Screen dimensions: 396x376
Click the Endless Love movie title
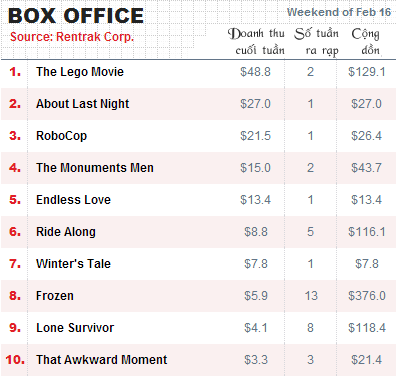point(73,200)
